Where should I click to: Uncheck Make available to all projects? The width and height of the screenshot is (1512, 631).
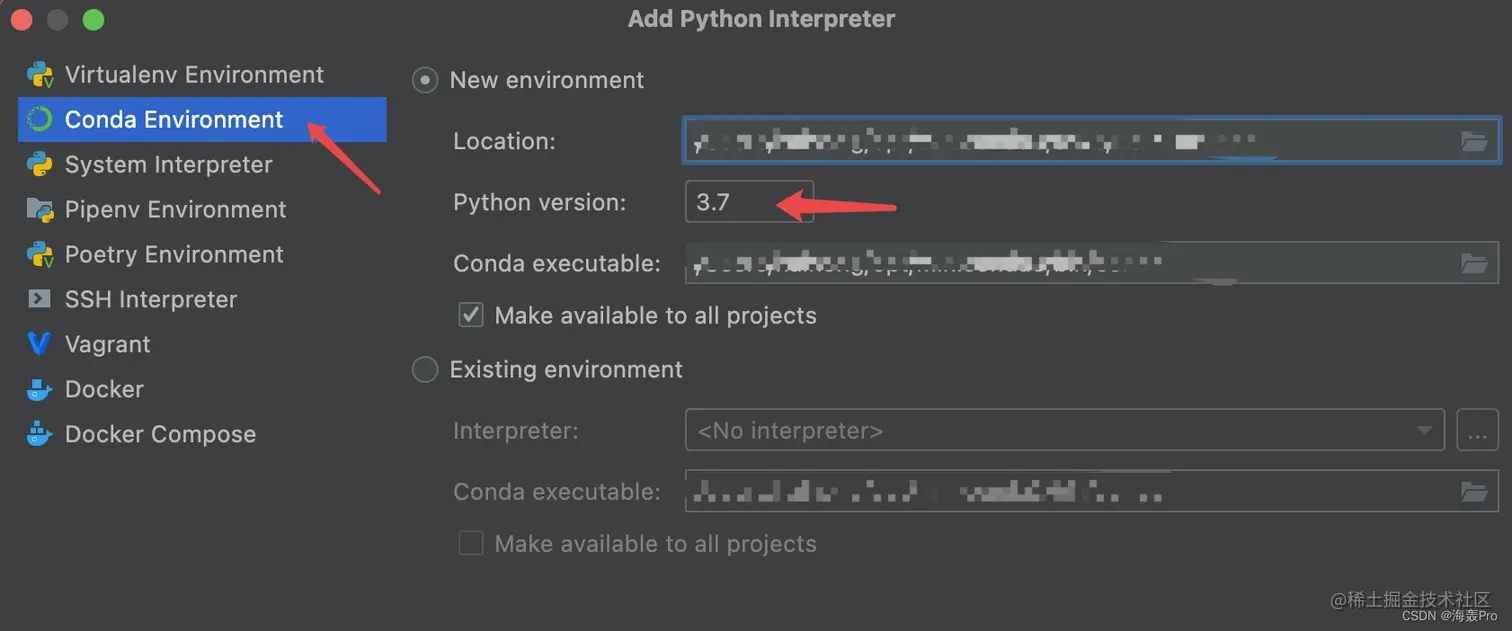coord(471,315)
